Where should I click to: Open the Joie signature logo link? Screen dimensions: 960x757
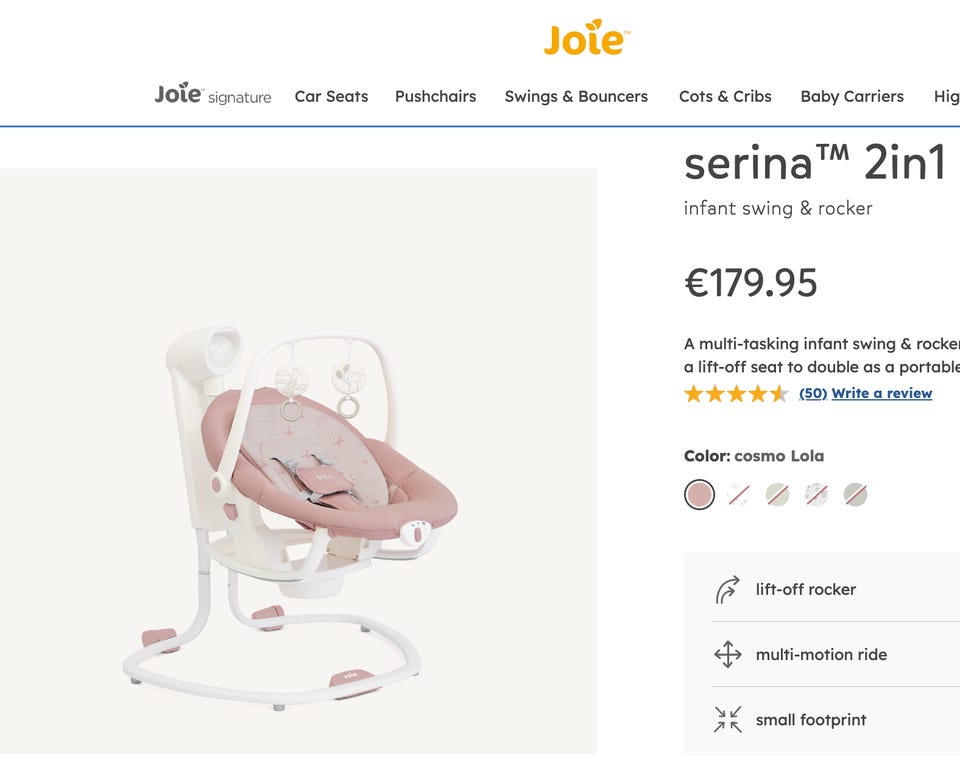(x=213, y=95)
